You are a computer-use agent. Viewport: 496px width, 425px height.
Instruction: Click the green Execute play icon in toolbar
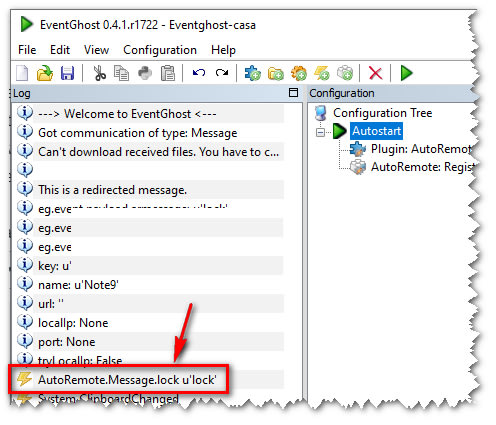pos(406,73)
